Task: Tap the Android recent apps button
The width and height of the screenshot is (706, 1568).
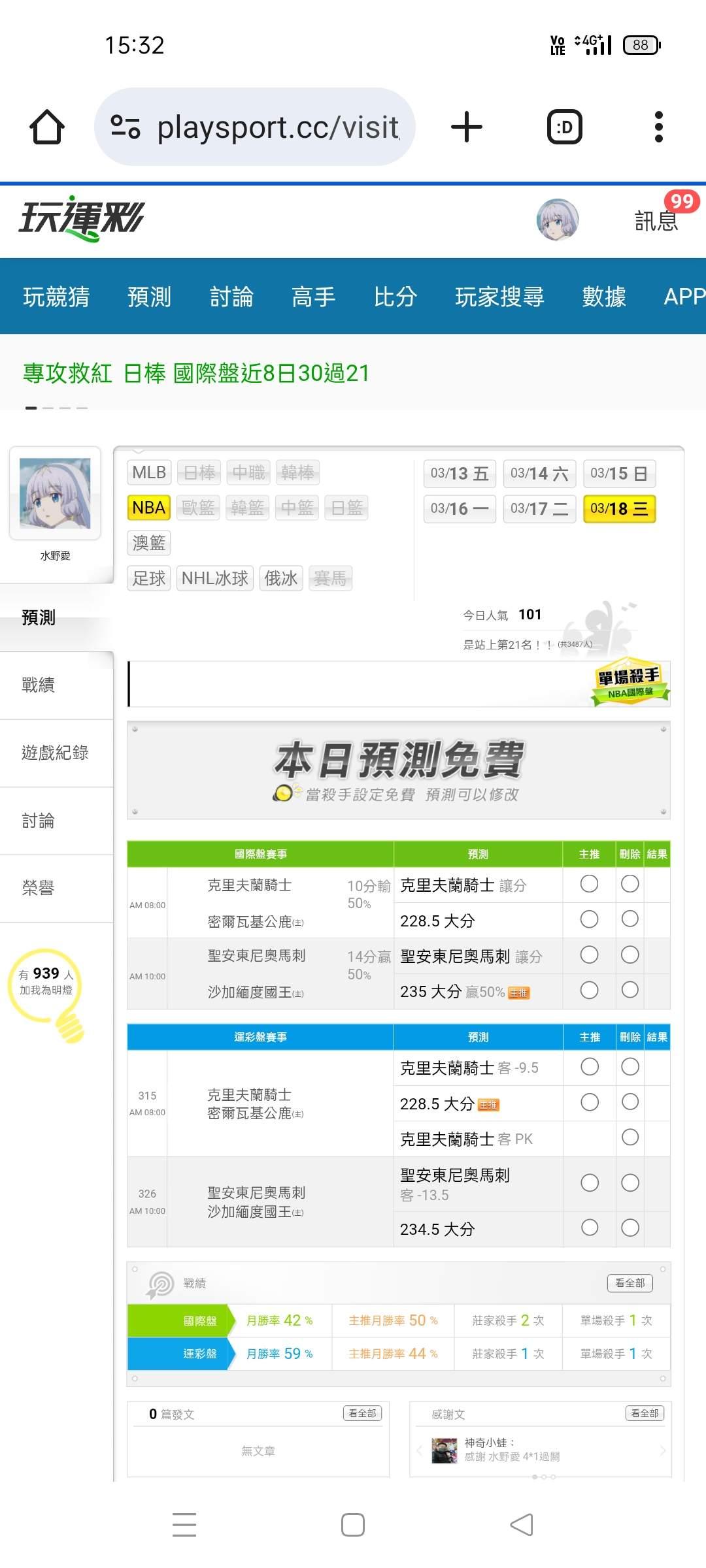Action: [x=184, y=1524]
